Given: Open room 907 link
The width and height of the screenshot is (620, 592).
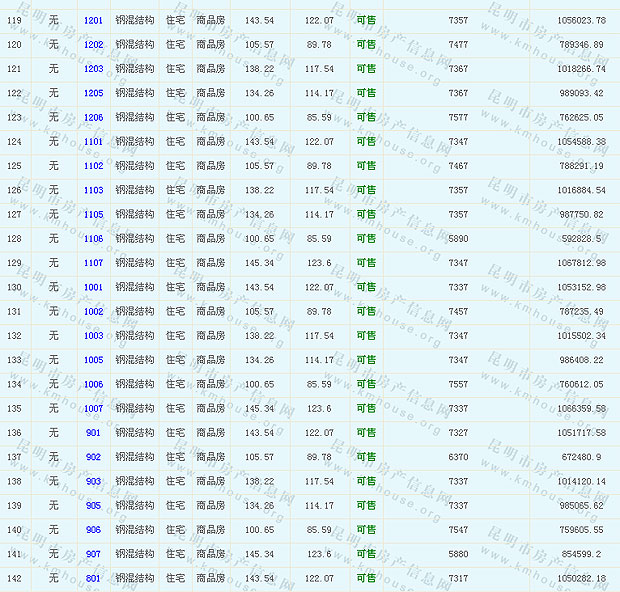Looking at the screenshot, I should 93,554.
